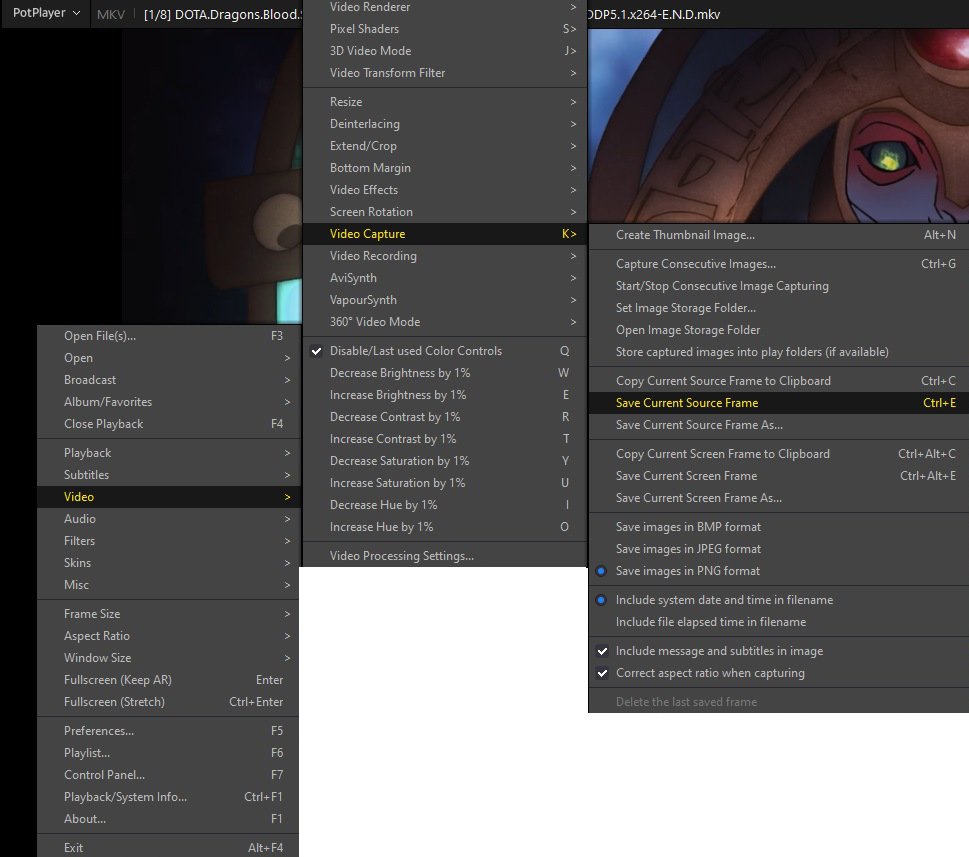Click Open File(s)... in main menu
Image resolution: width=969 pixels, height=857 pixels.
pyautogui.click(x=168, y=336)
